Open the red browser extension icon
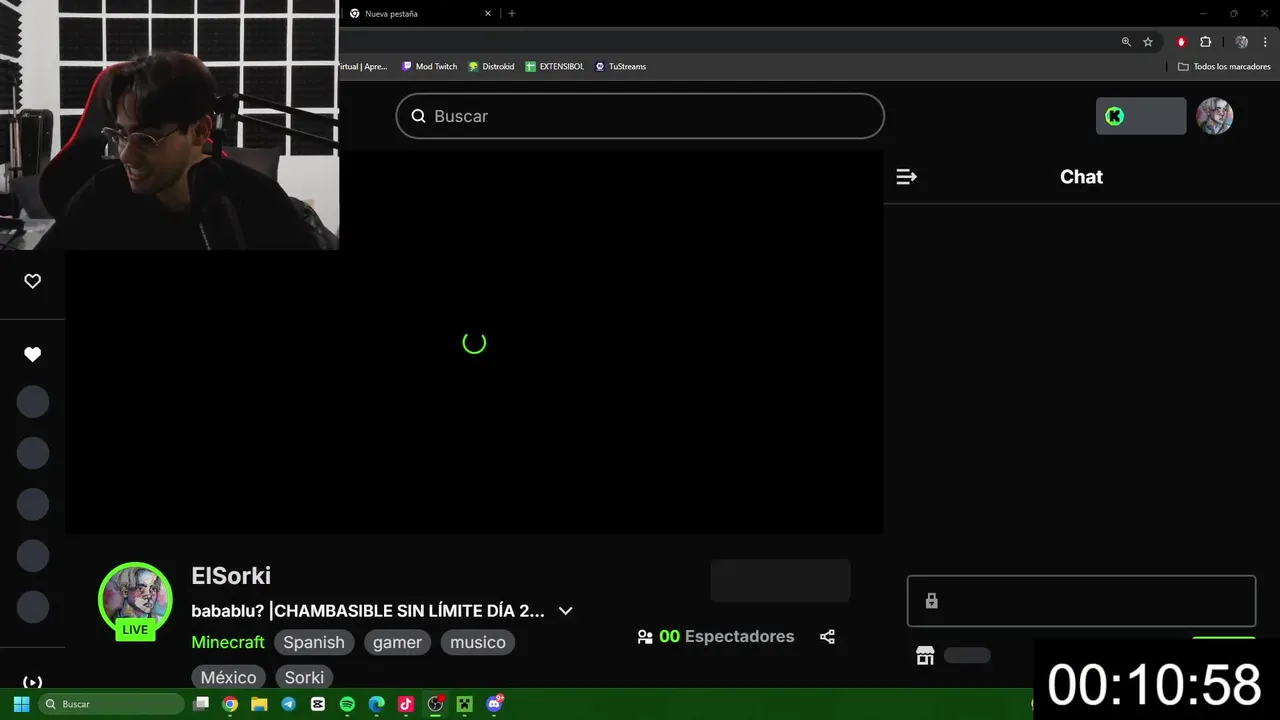This screenshot has width=1280, height=720. (x=1181, y=42)
